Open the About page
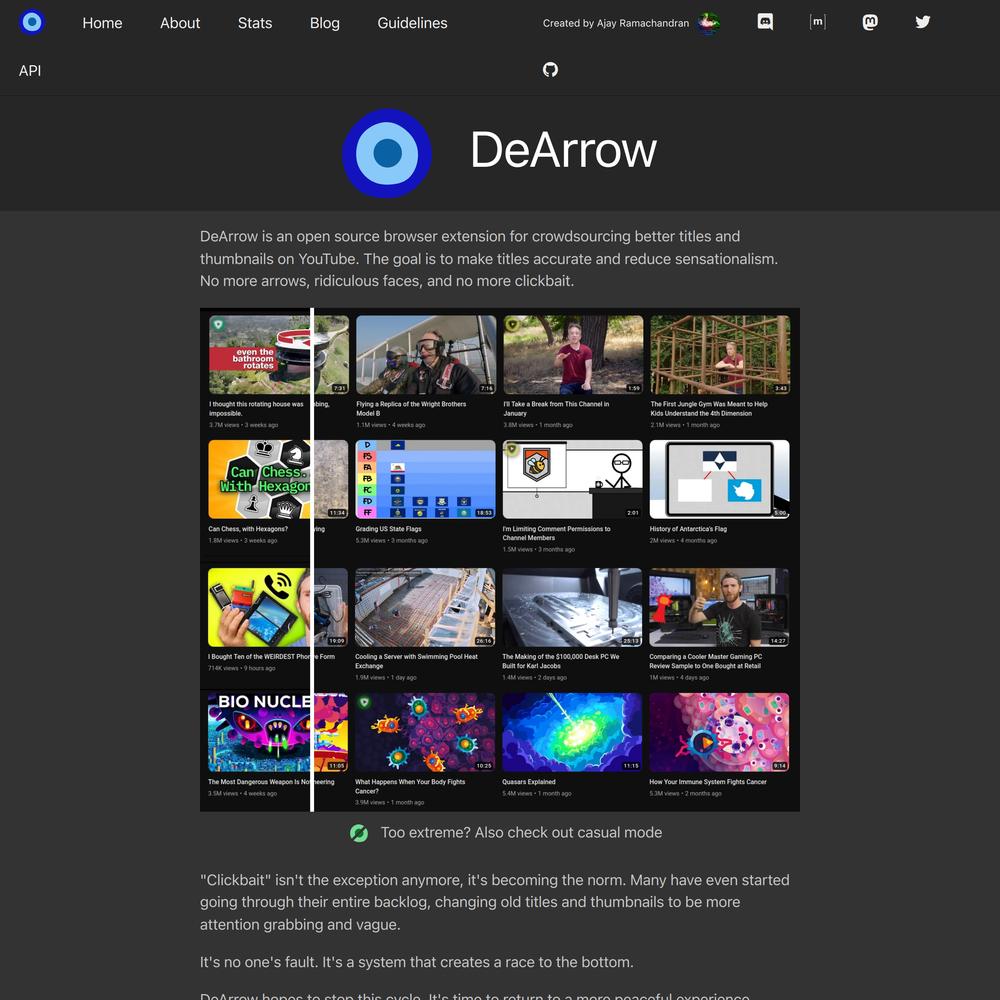Image resolution: width=1000 pixels, height=1000 pixels. (x=180, y=23)
